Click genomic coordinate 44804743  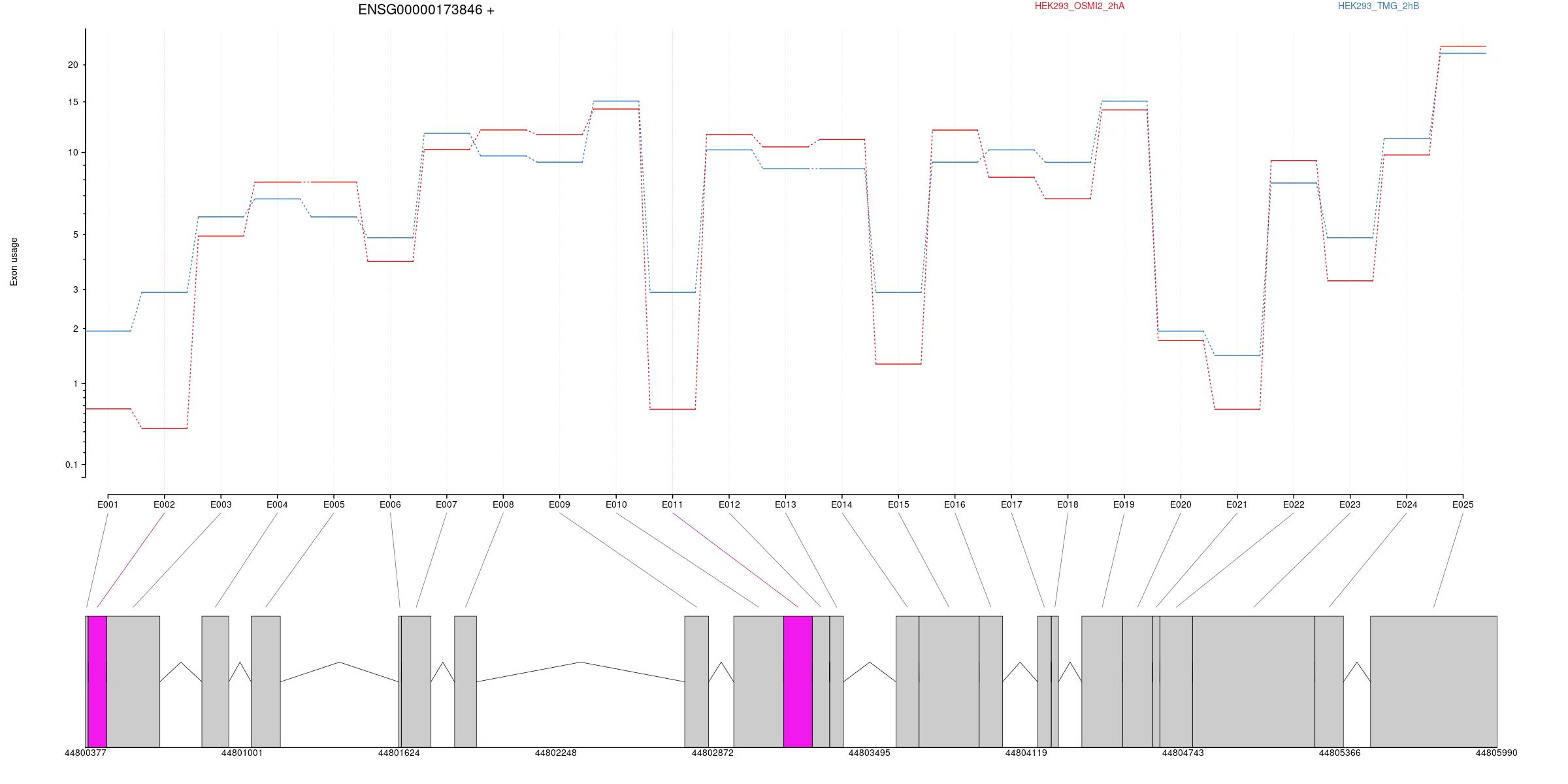(1183, 753)
